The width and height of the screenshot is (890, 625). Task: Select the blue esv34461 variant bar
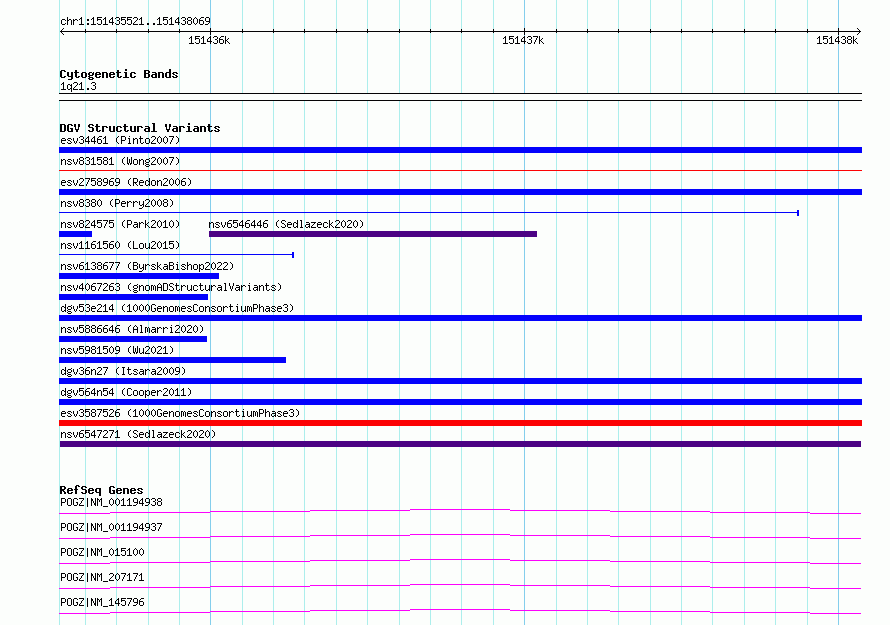[460, 150]
